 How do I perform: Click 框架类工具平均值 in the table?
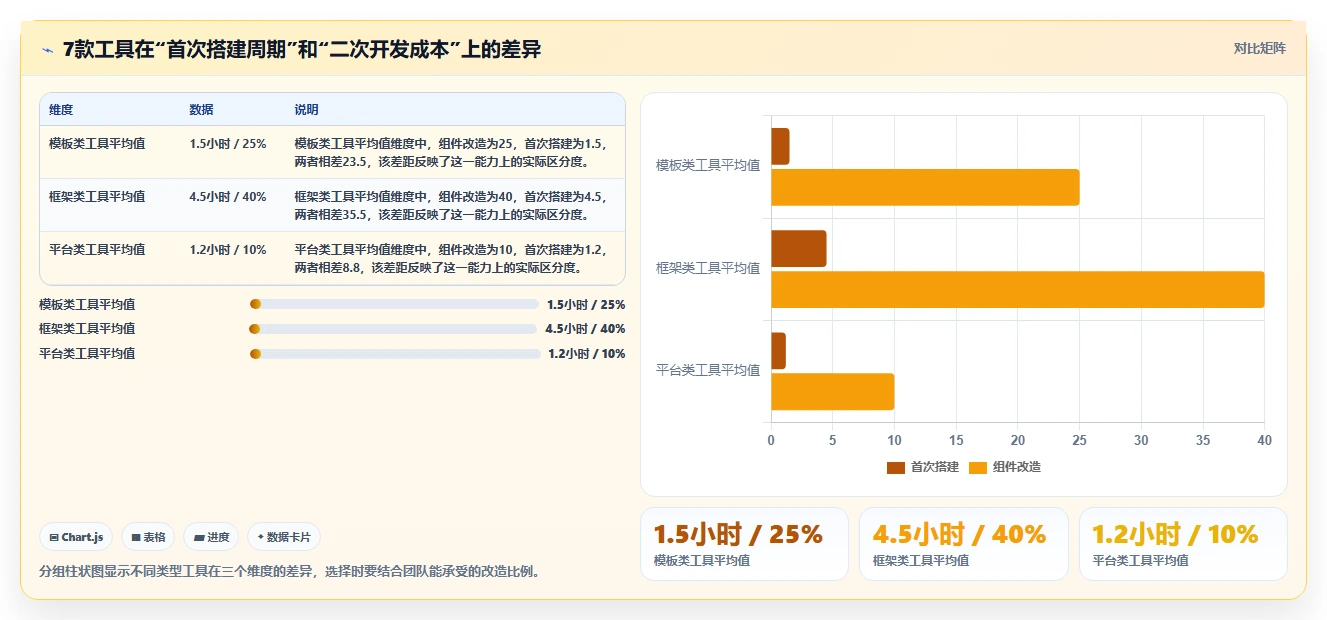tap(97, 197)
